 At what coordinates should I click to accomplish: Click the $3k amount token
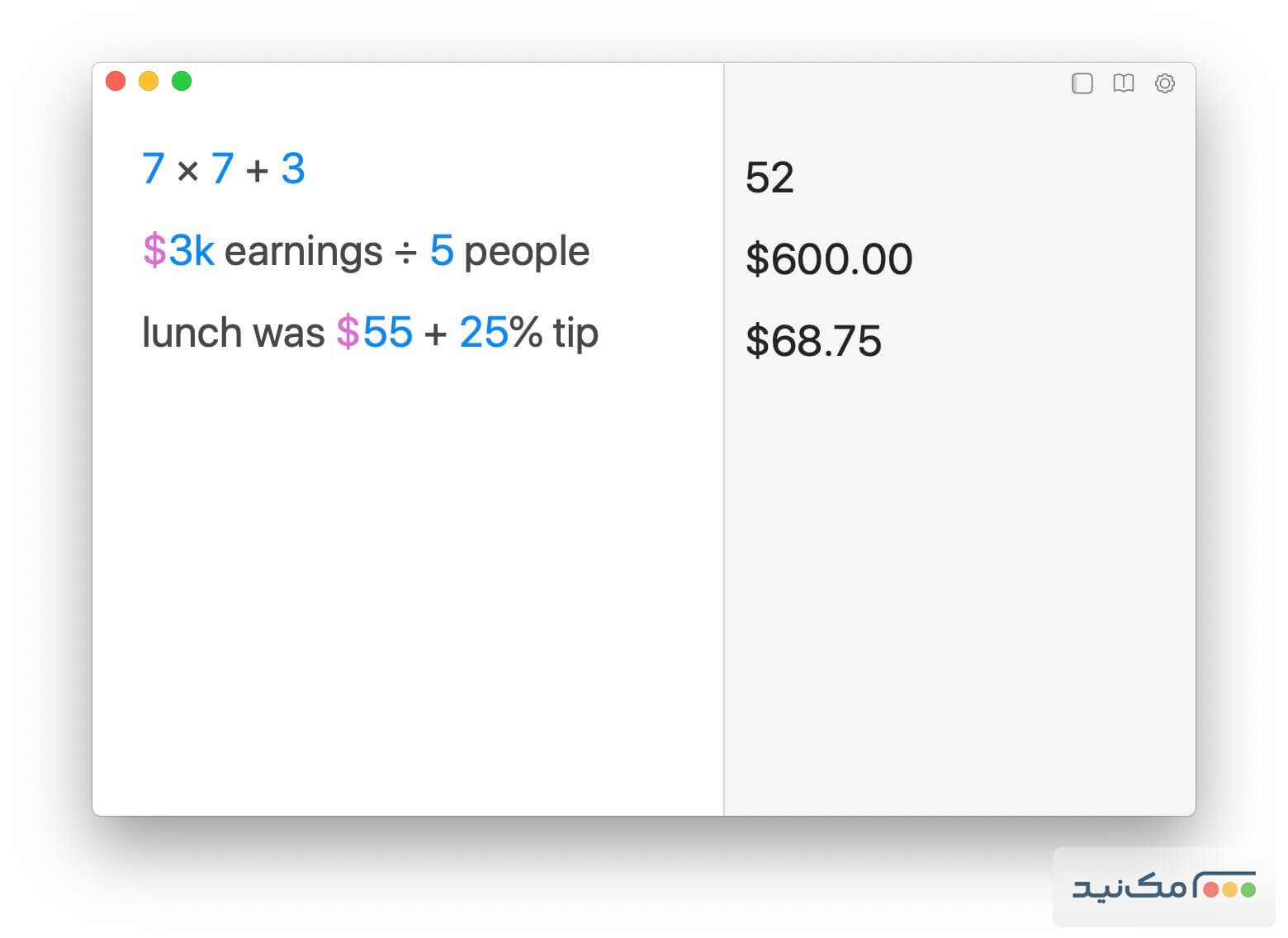click(178, 251)
